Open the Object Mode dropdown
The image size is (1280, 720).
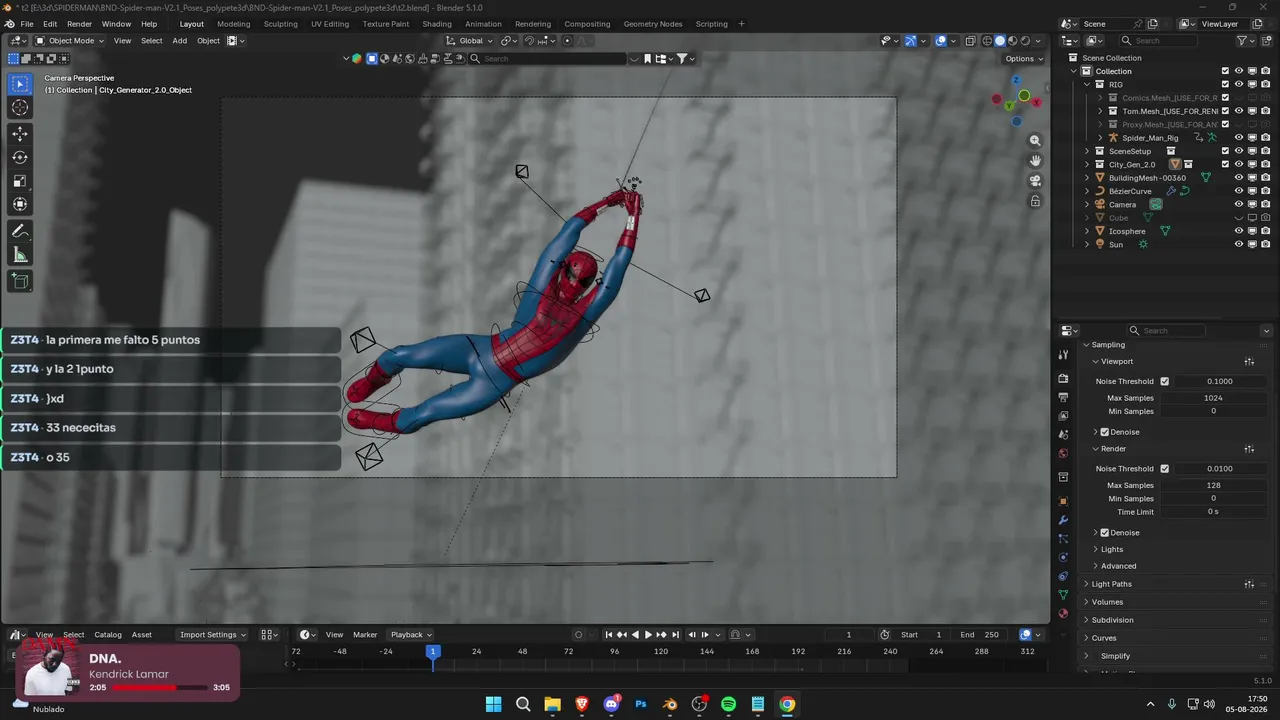[70, 41]
